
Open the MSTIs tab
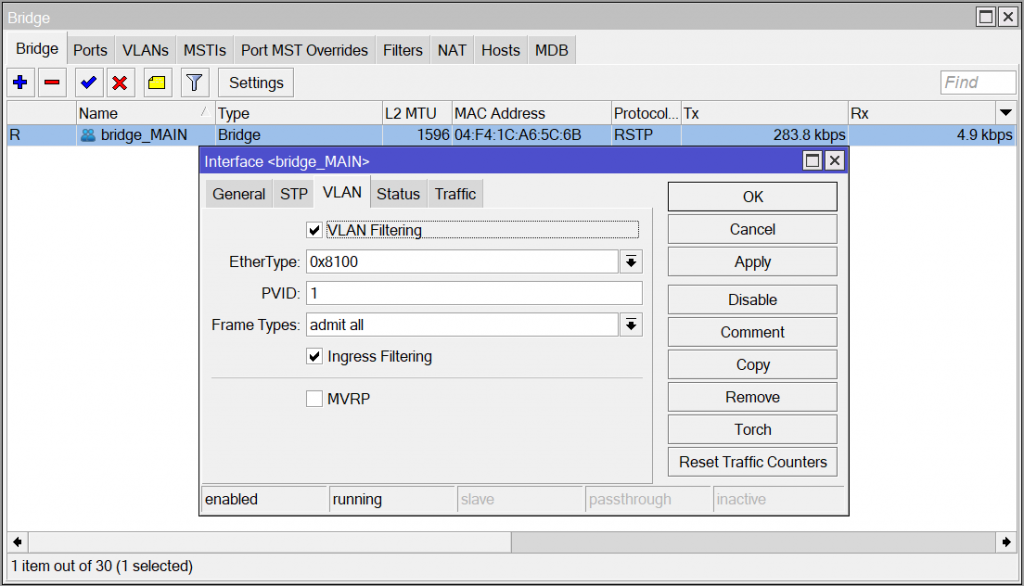(204, 50)
